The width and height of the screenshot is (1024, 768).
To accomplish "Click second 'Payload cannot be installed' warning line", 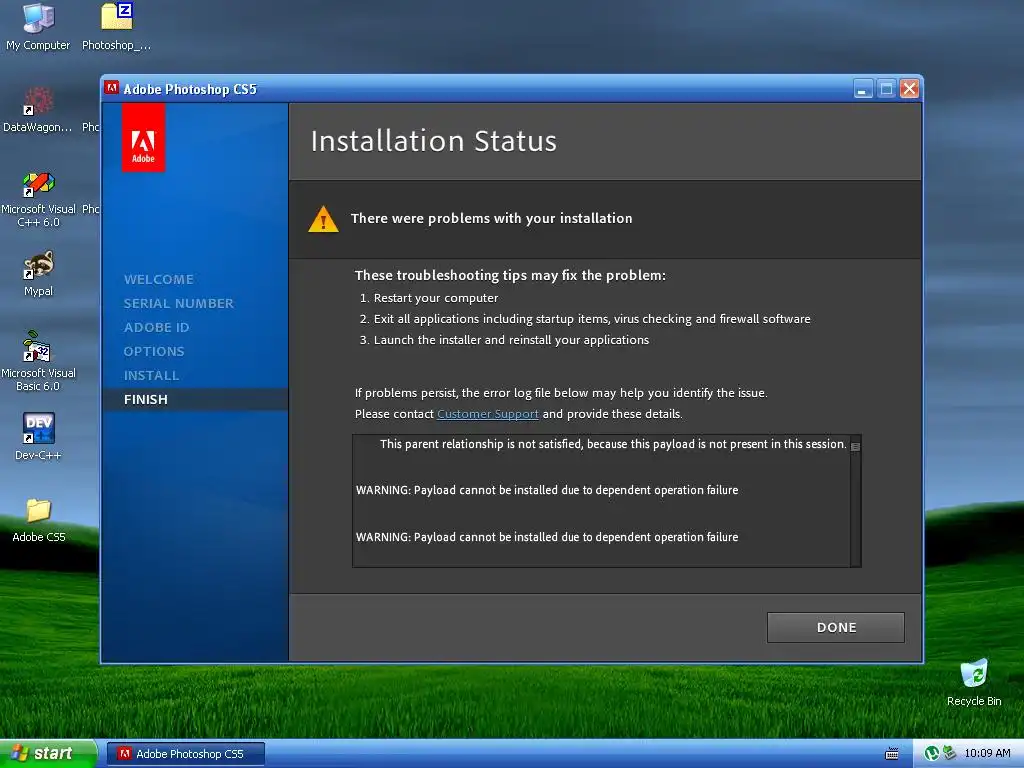I will coord(547,537).
